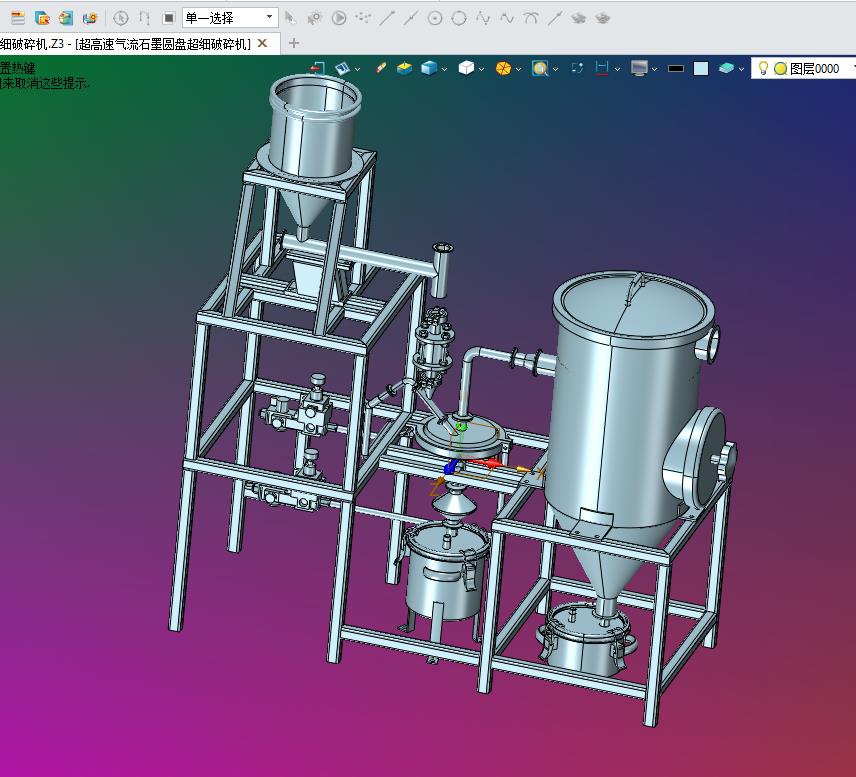The image size is (856, 777).
Task: Click the monitor display settings icon
Action: coord(639,68)
